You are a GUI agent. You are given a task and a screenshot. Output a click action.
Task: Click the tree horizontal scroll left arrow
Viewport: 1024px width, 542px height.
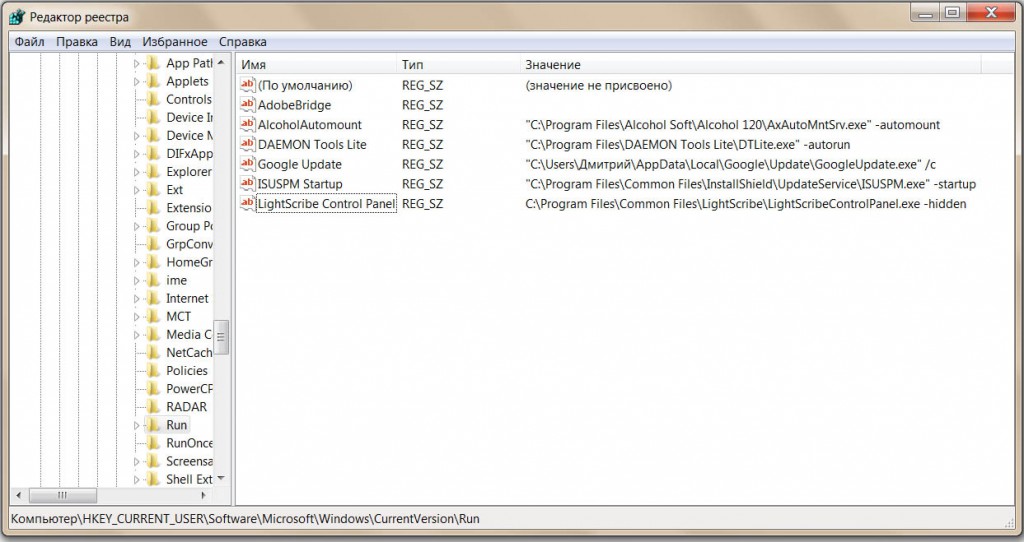point(18,496)
